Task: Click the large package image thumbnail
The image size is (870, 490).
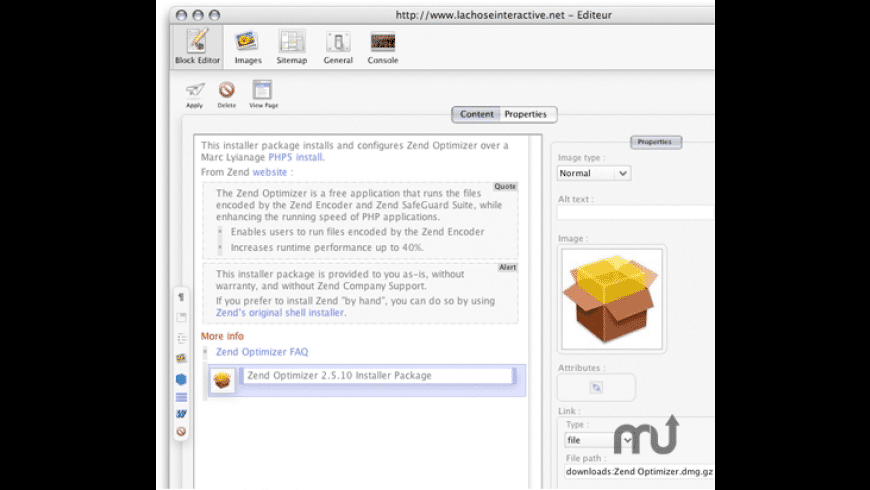Action: [611, 299]
